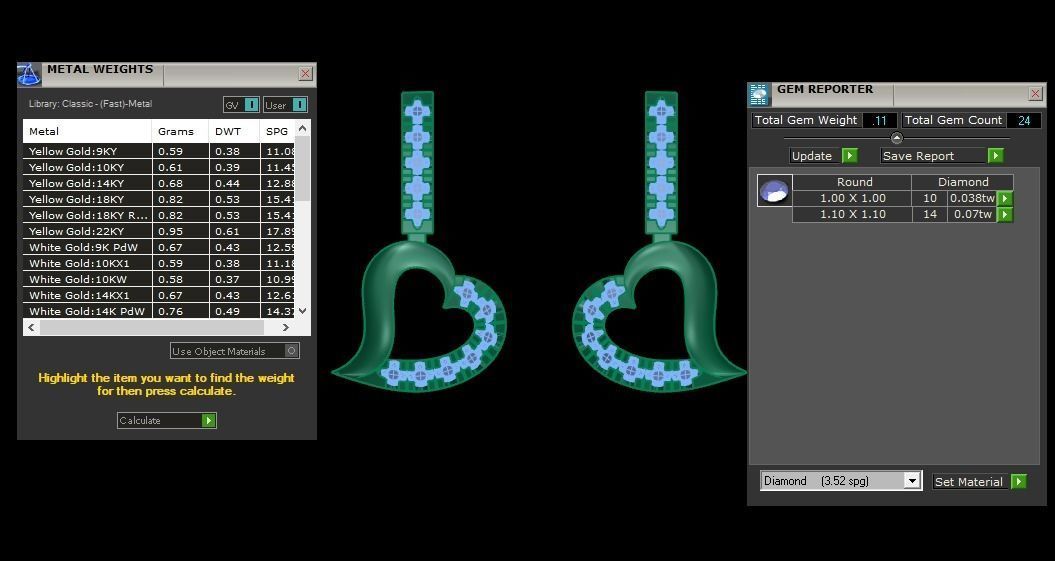
Task: Select the Yellow Gold:22KY row
Action: (x=159, y=231)
